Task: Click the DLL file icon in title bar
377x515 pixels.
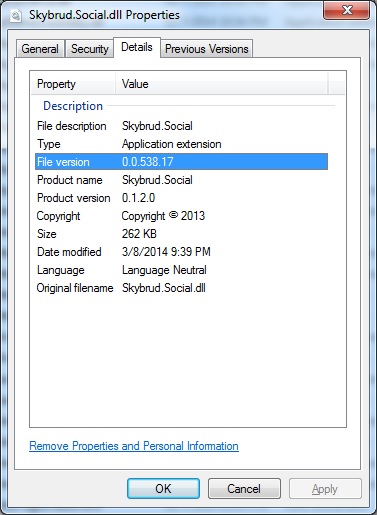Action: tap(16, 15)
